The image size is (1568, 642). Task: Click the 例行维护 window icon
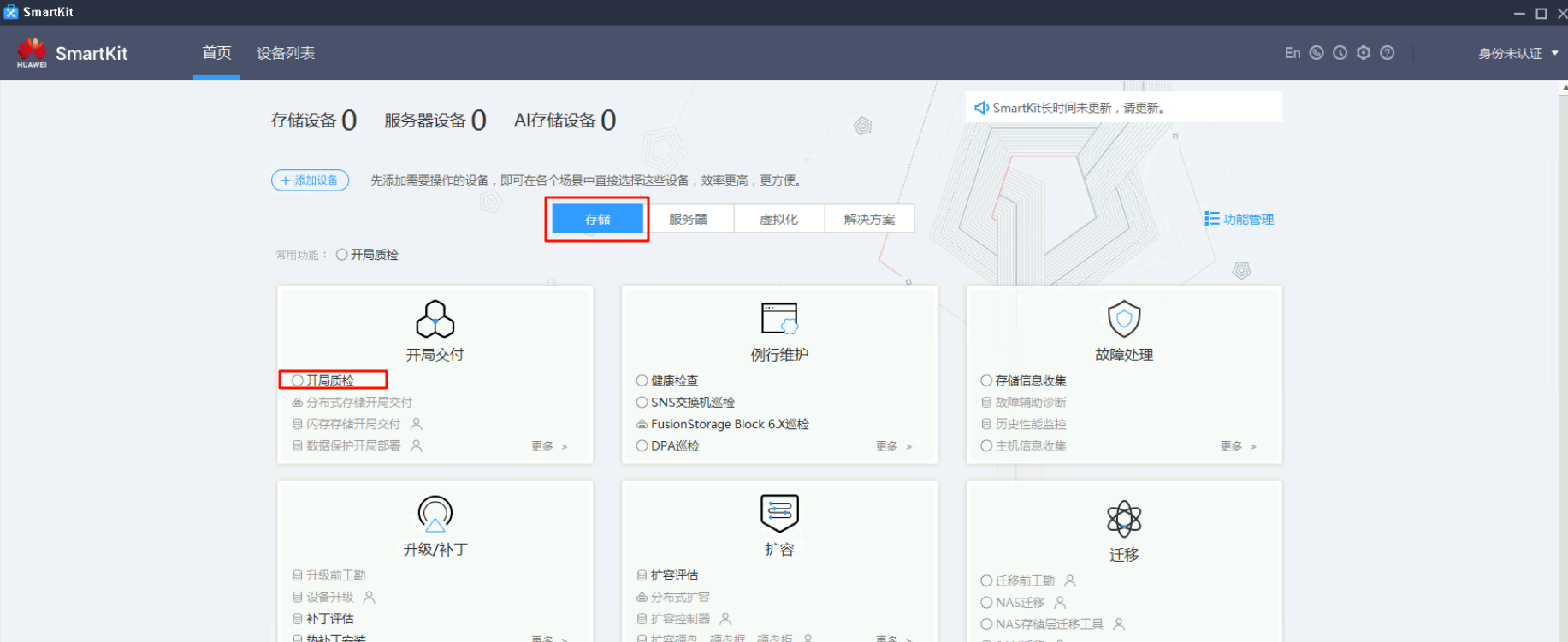pos(779,319)
